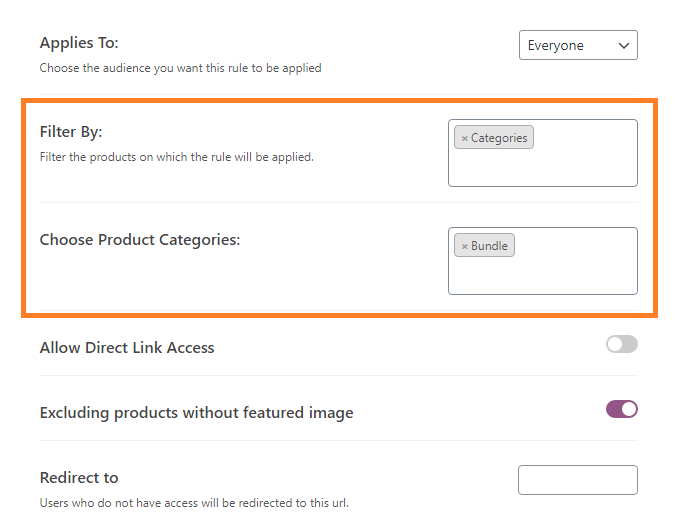Open the Applies To Everyone dropdown
The image size is (682, 528).
pos(578,45)
